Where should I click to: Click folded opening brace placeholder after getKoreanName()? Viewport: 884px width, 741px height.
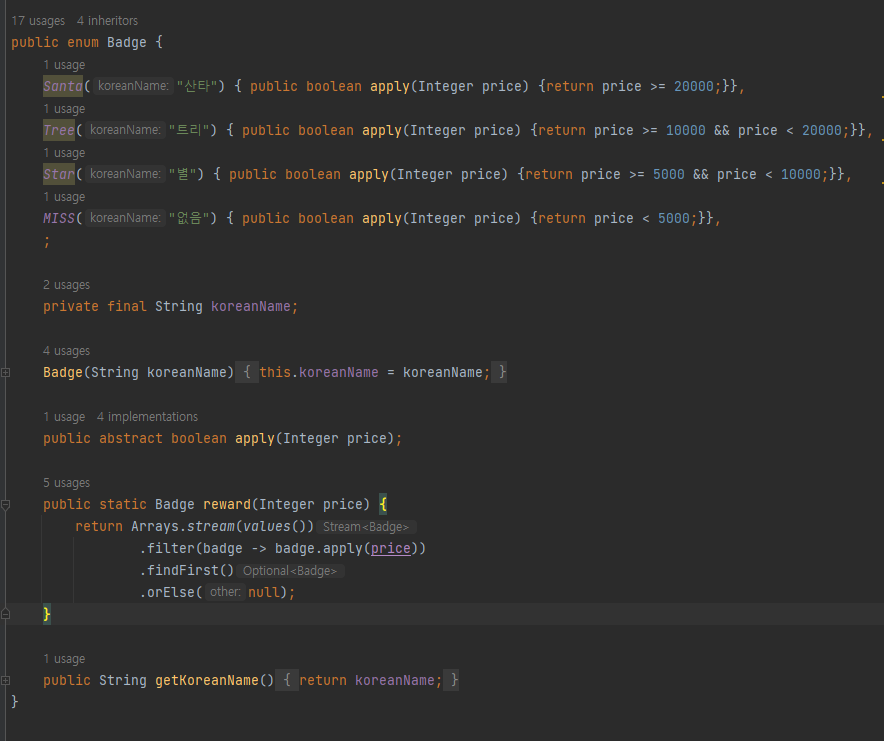[x=287, y=680]
